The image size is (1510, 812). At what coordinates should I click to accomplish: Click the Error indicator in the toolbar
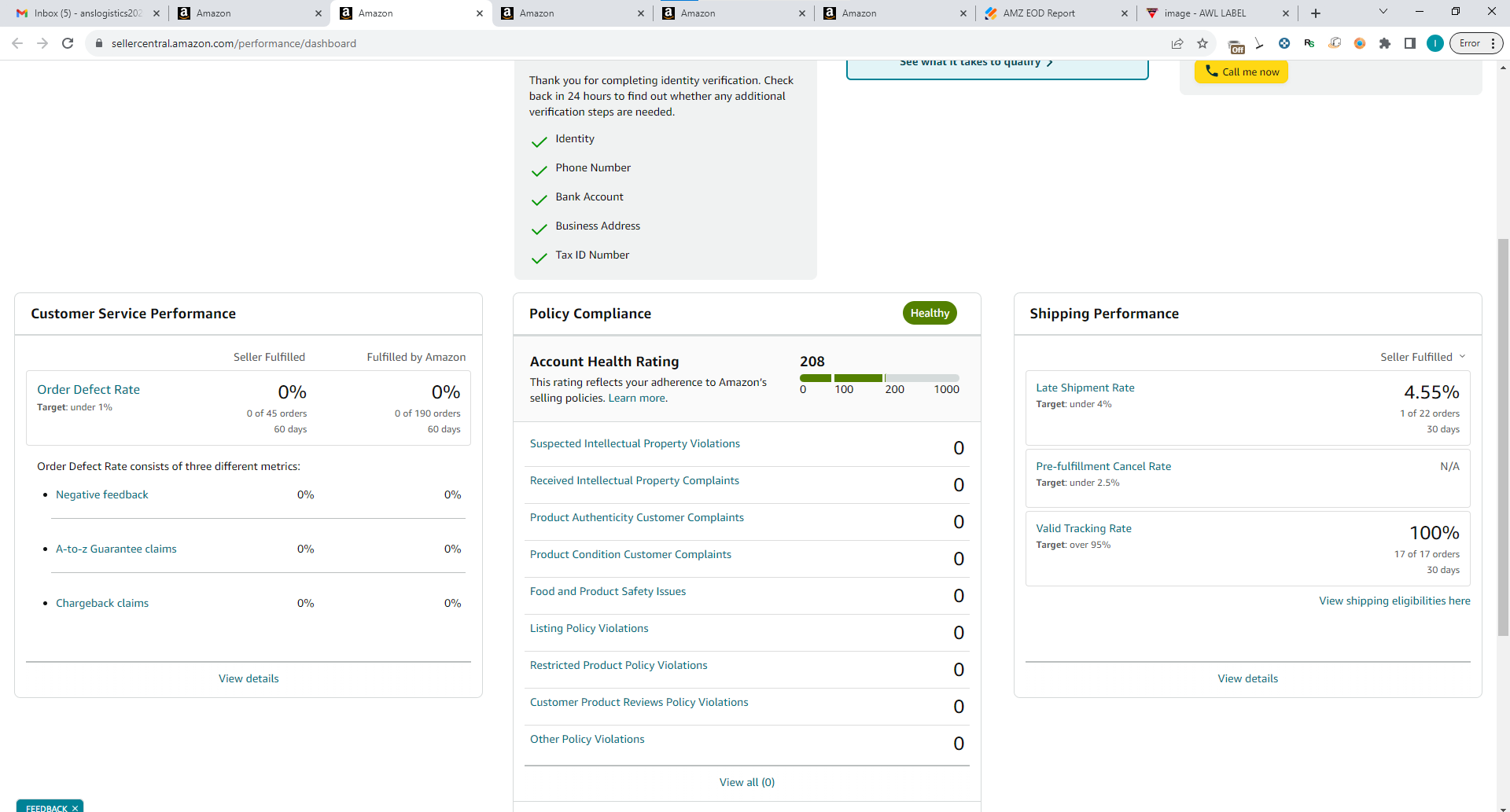pyautogui.click(x=1468, y=43)
